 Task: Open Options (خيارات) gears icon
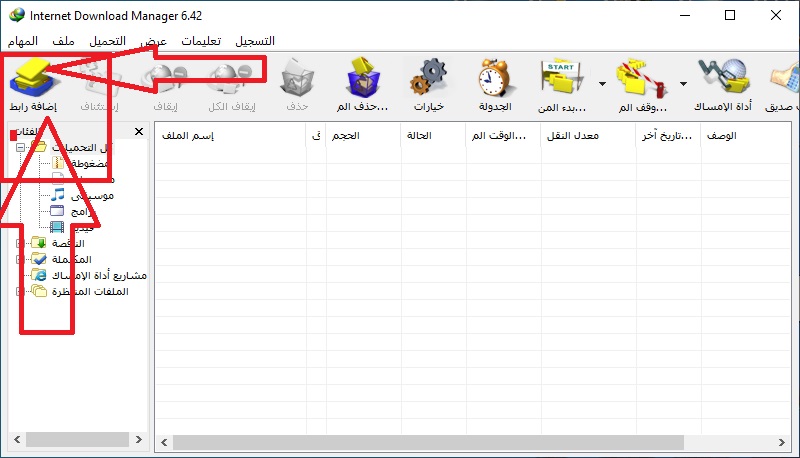point(429,78)
